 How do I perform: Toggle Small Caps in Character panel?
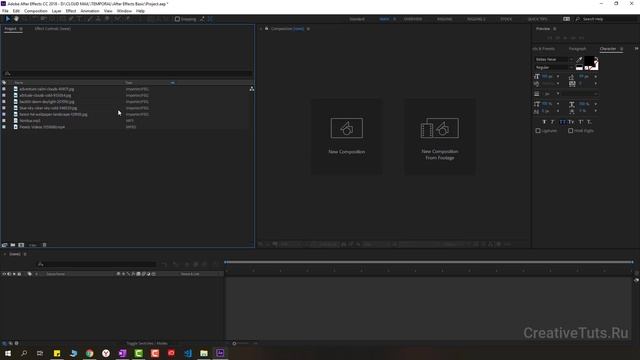coord(571,122)
